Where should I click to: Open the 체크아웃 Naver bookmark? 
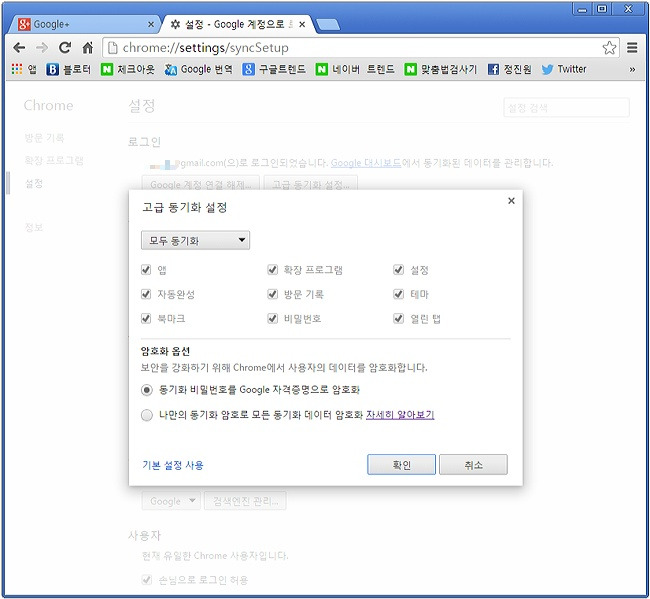pos(128,69)
